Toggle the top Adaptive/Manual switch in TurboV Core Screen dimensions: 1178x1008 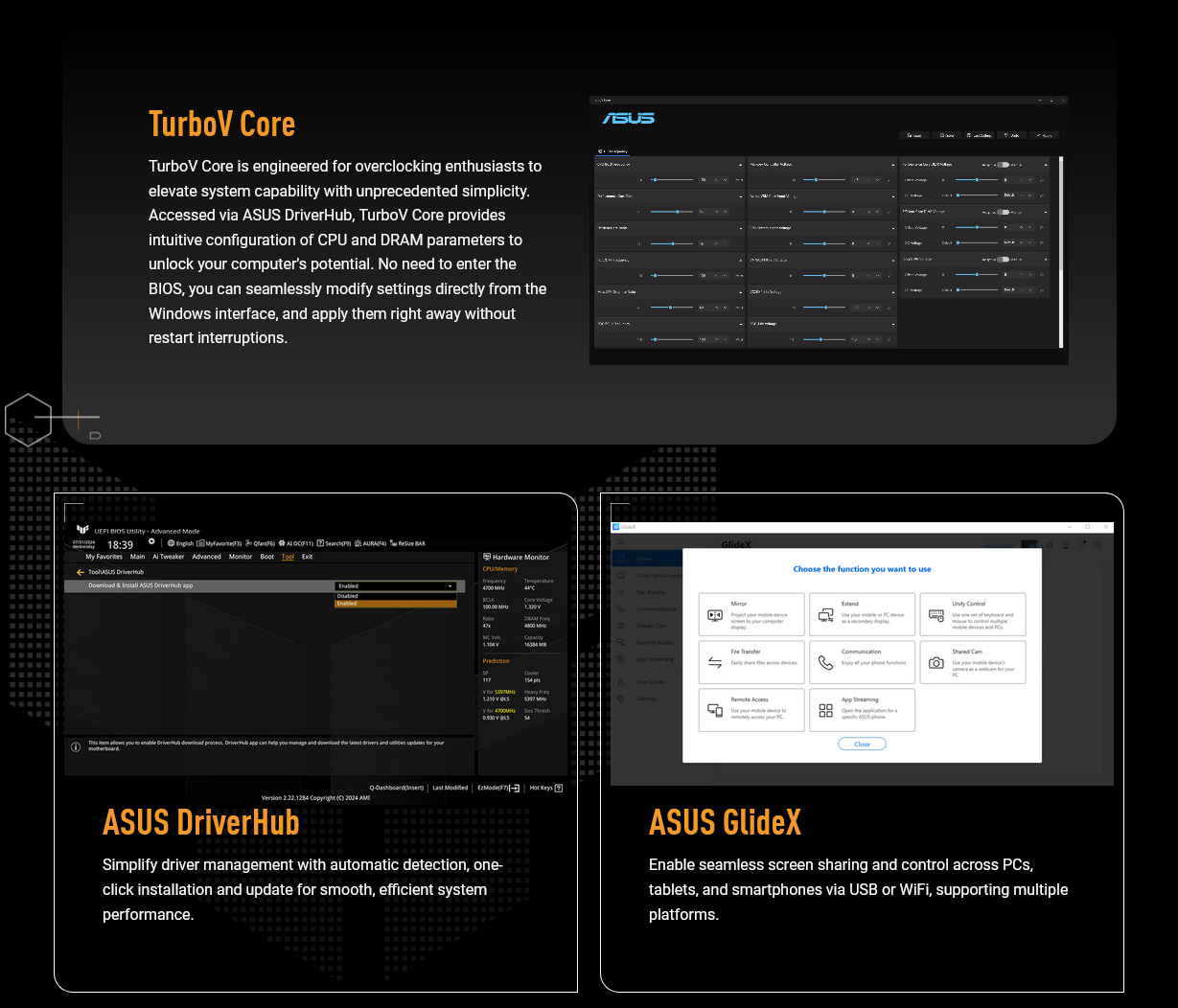click(x=1004, y=165)
